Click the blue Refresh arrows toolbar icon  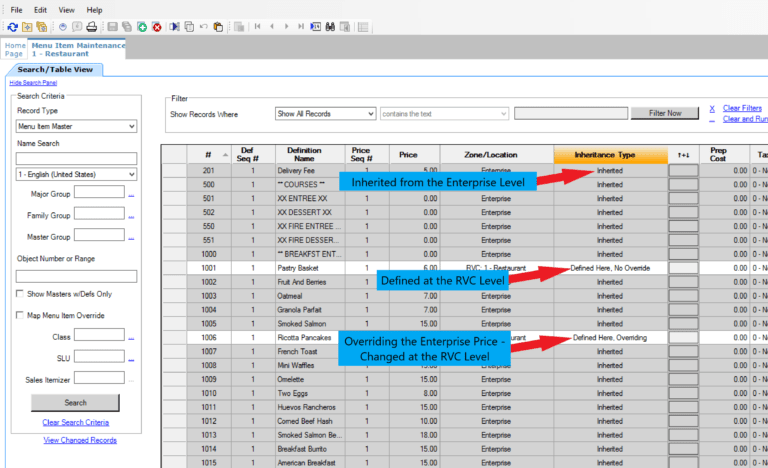pyautogui.click(x=13, y=27)
